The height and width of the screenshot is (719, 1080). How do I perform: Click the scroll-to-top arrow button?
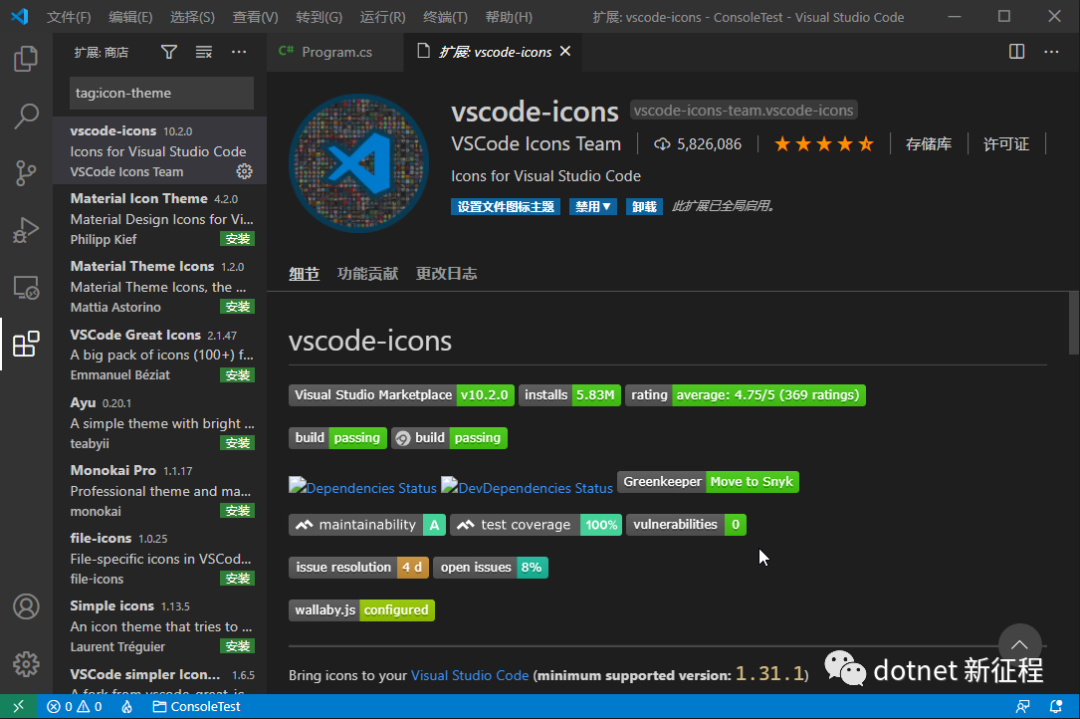[1019, 645]
